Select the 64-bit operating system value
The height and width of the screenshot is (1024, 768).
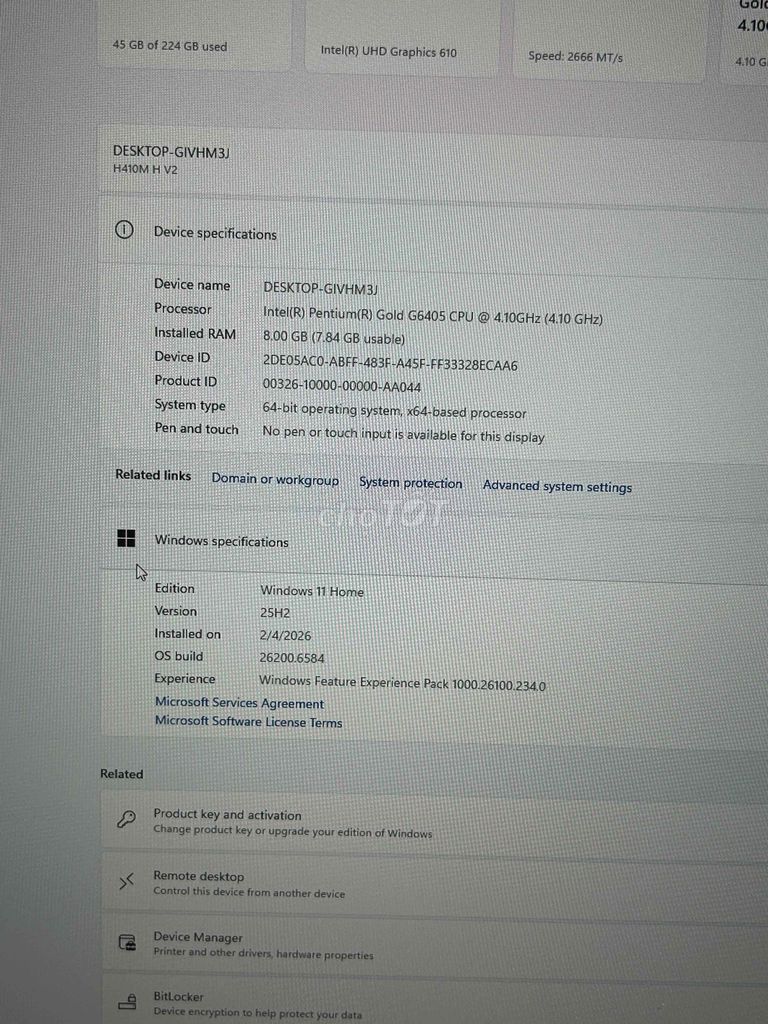394,411
